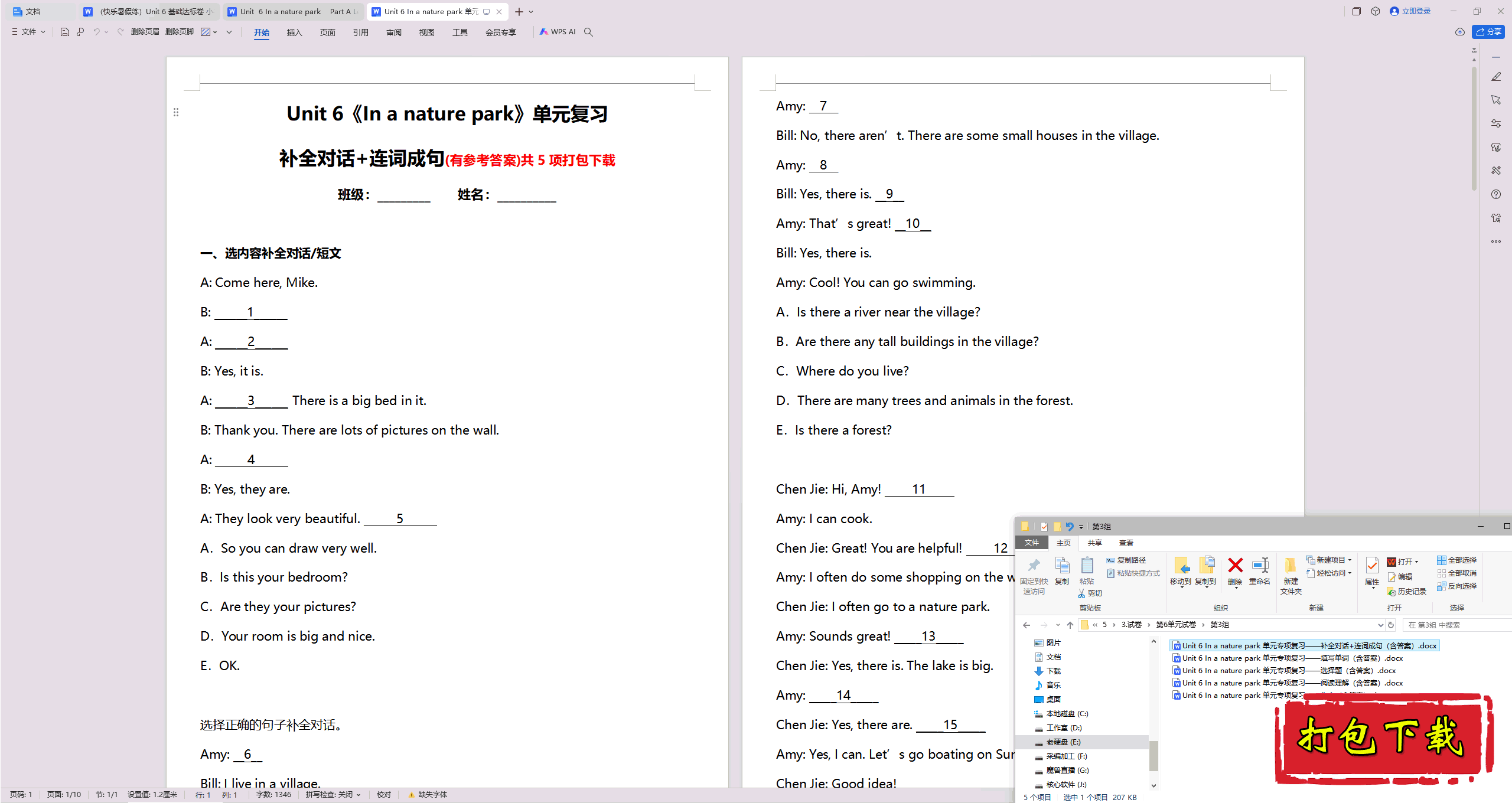1512x803 pixels.
Task: Click the 删除页眉 button
Action: (x=145, y=32)
